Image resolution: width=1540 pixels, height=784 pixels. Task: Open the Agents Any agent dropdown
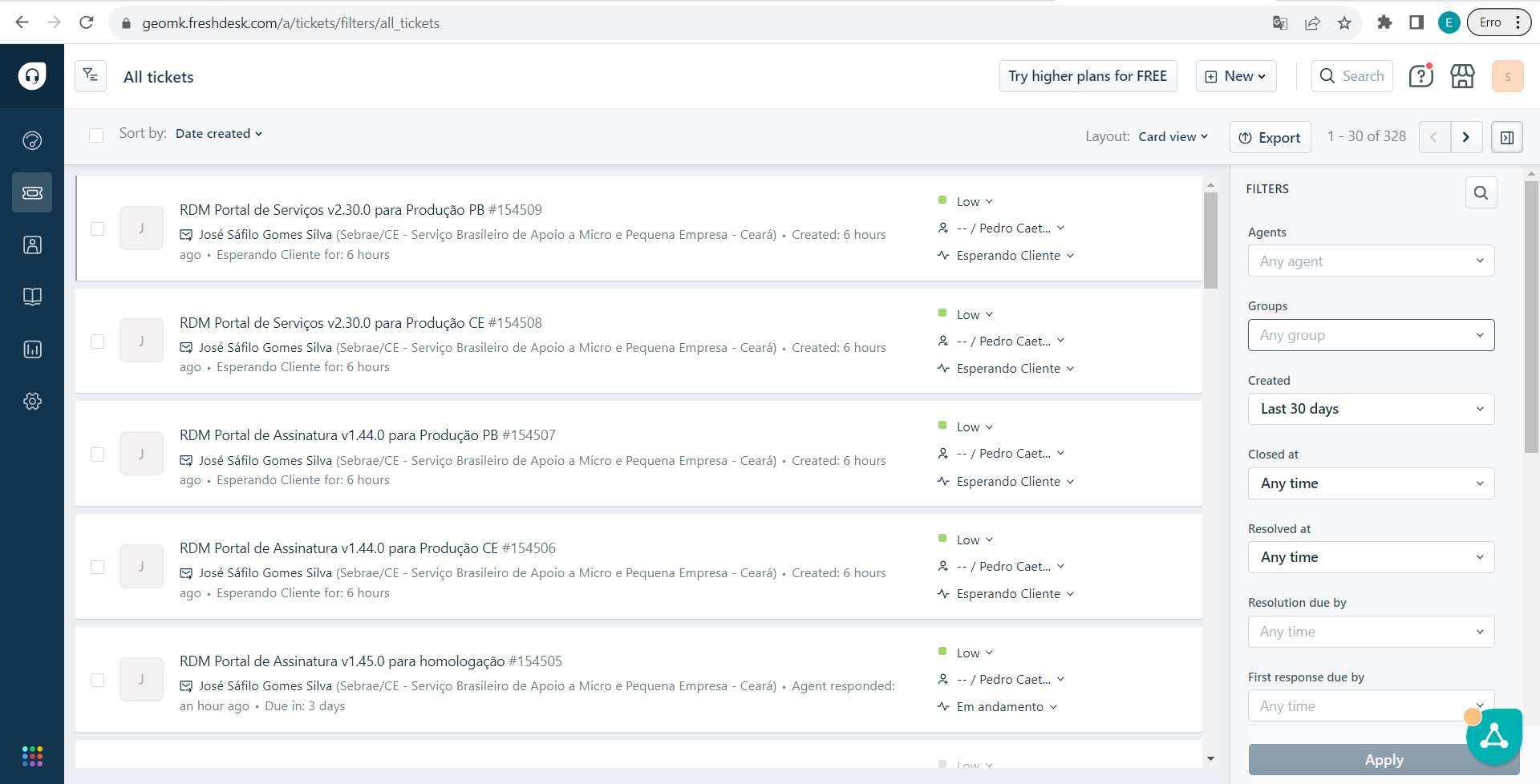(x=1371, y=261)
